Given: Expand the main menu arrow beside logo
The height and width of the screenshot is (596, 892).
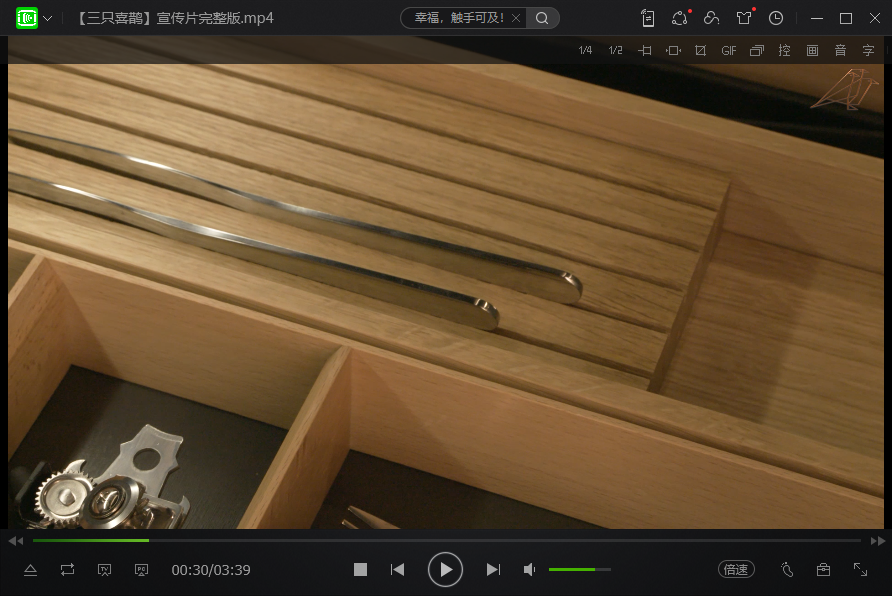Looking at the screenshot, I should [x=48, y=18].
